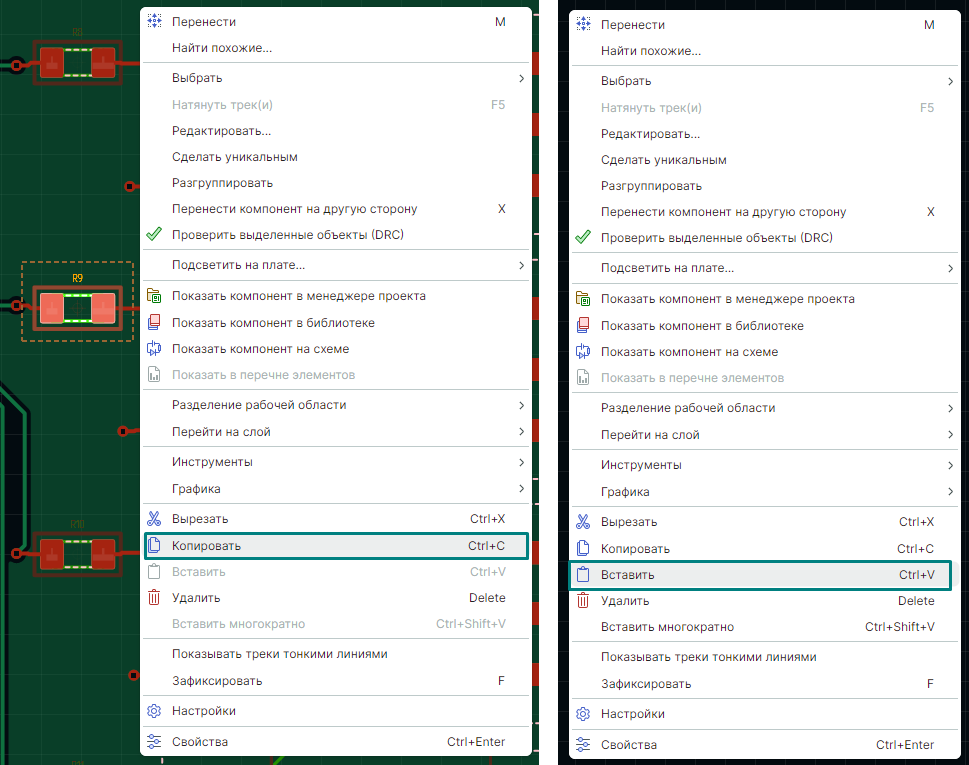This screenshot has height=765, width=969.
Task: Expand Графика arrow in left menu
Action: tap(522, 489)
